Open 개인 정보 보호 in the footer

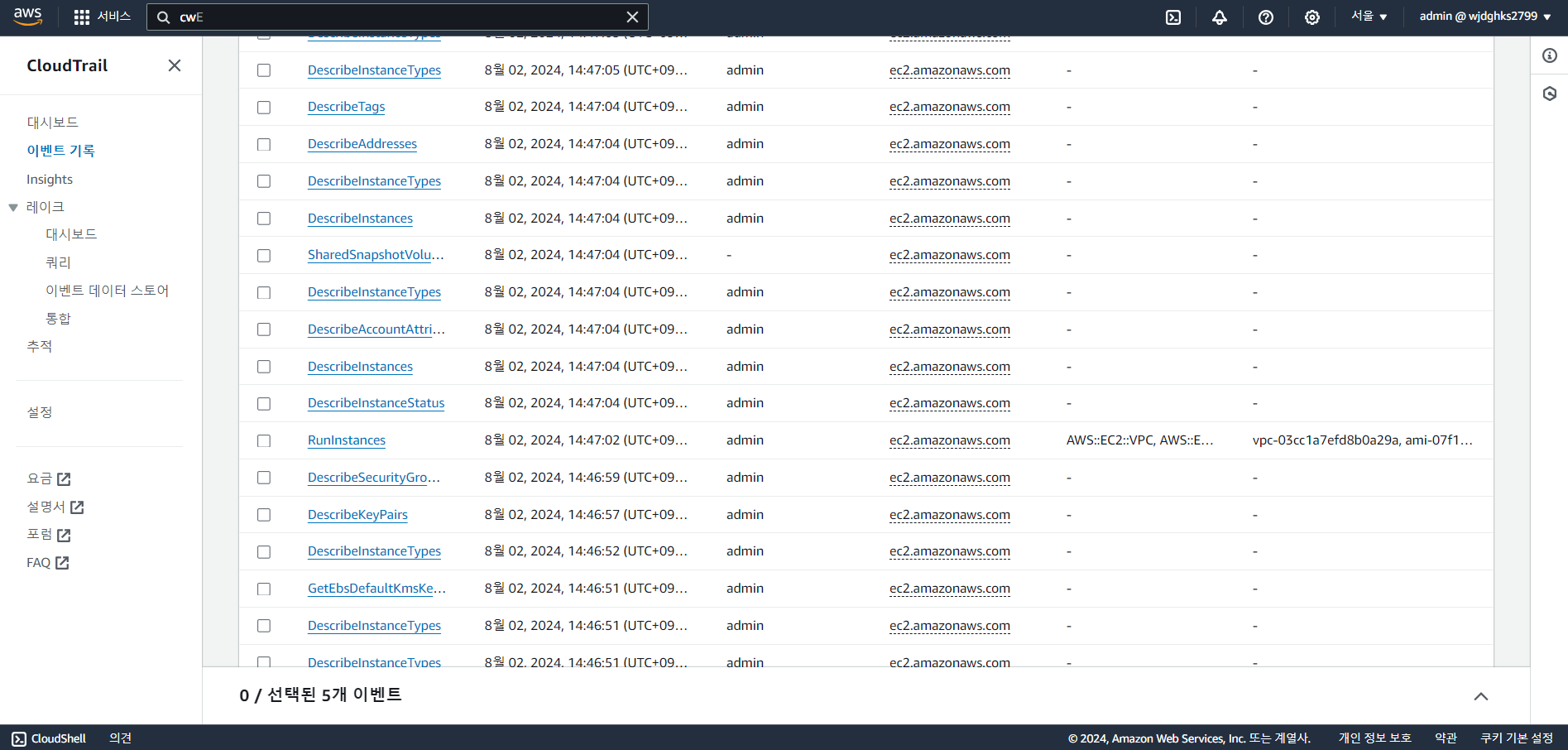(1374, 738)
